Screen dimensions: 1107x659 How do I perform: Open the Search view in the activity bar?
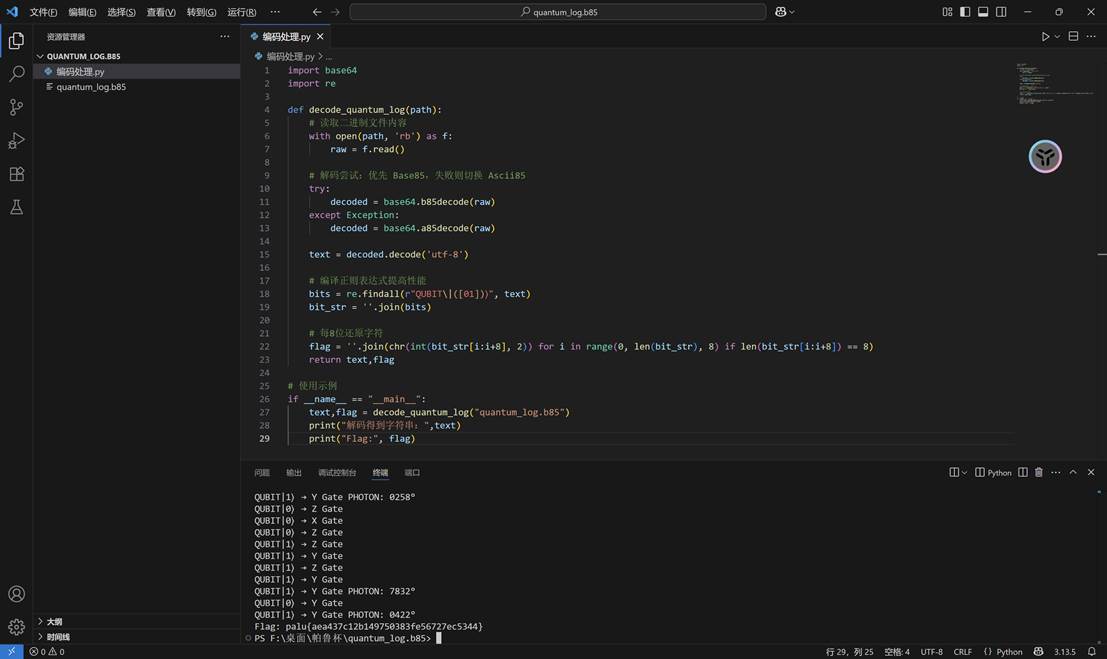tap(15, 72)
